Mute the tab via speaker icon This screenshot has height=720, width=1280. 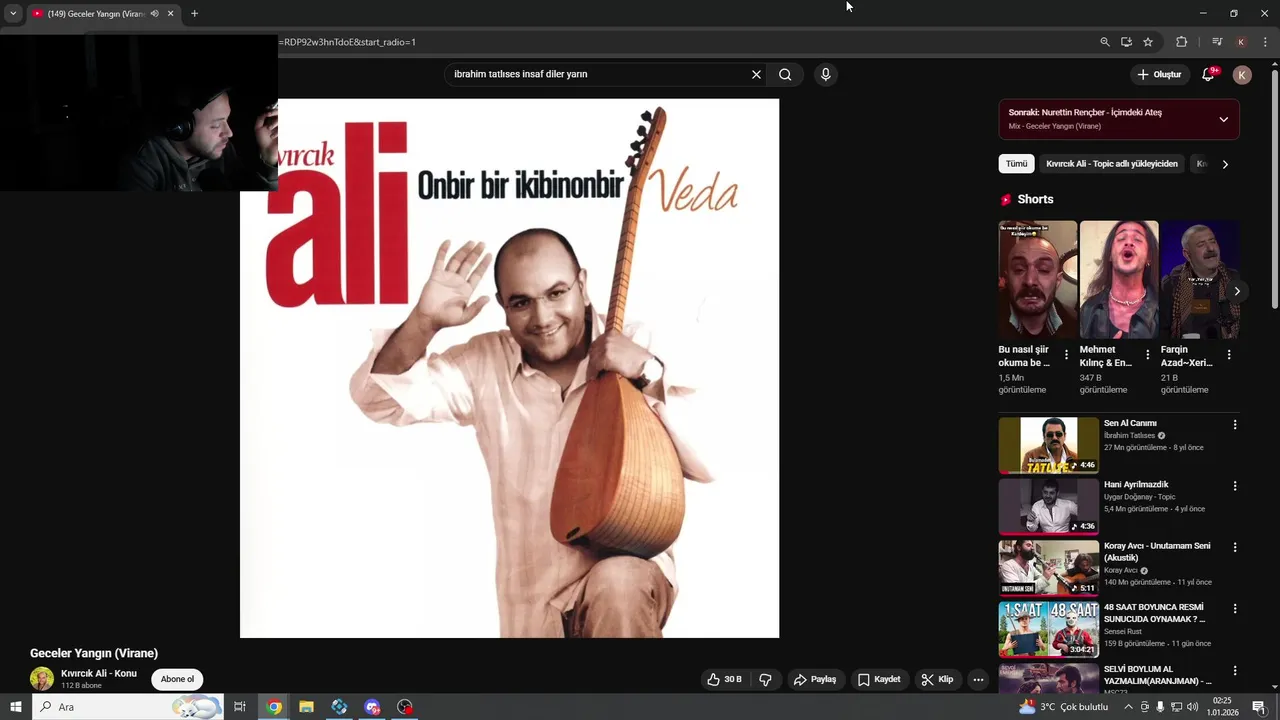point(154,14)
